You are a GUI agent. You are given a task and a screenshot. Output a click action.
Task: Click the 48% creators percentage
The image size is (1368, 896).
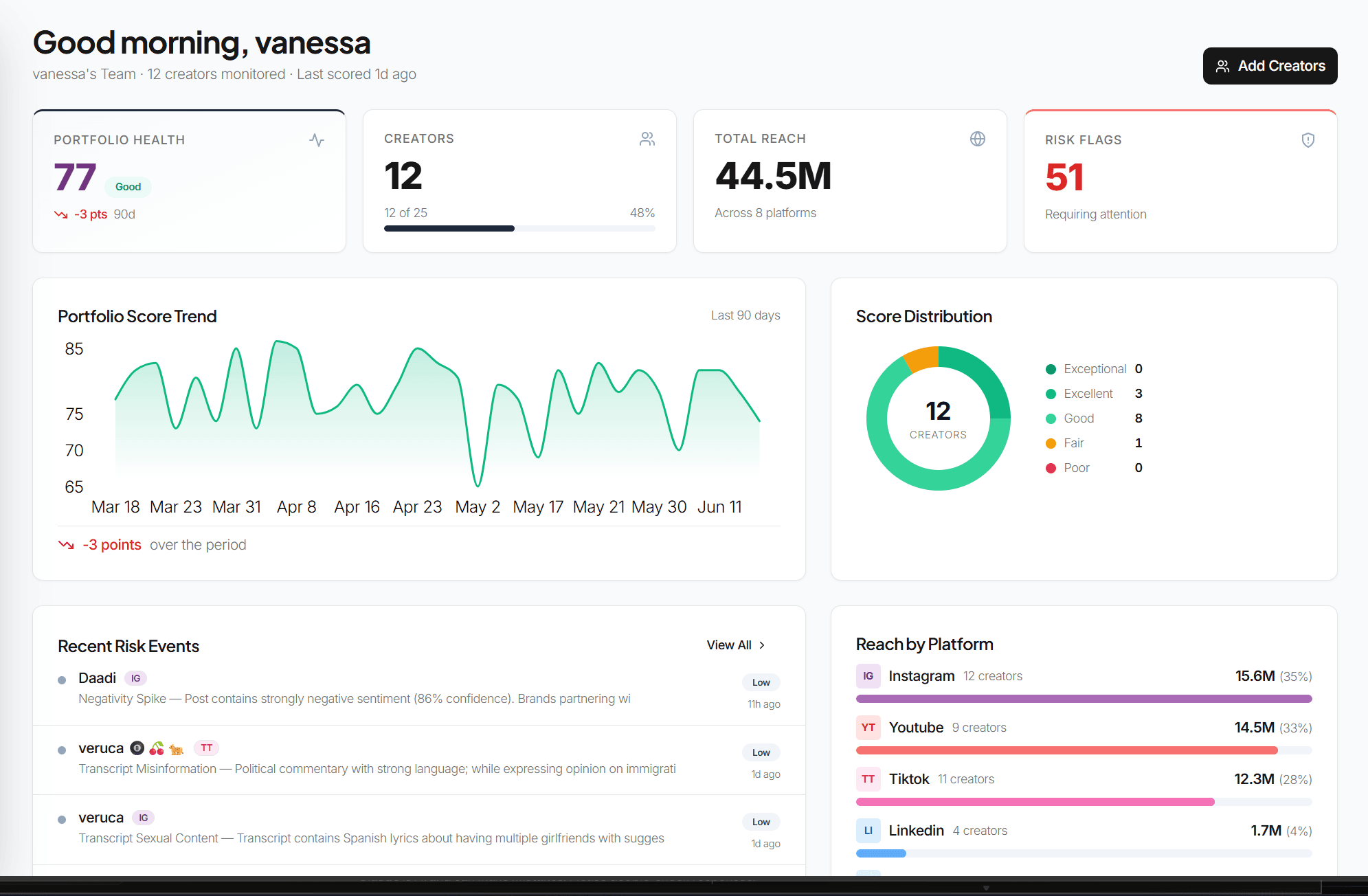(642, 213)
